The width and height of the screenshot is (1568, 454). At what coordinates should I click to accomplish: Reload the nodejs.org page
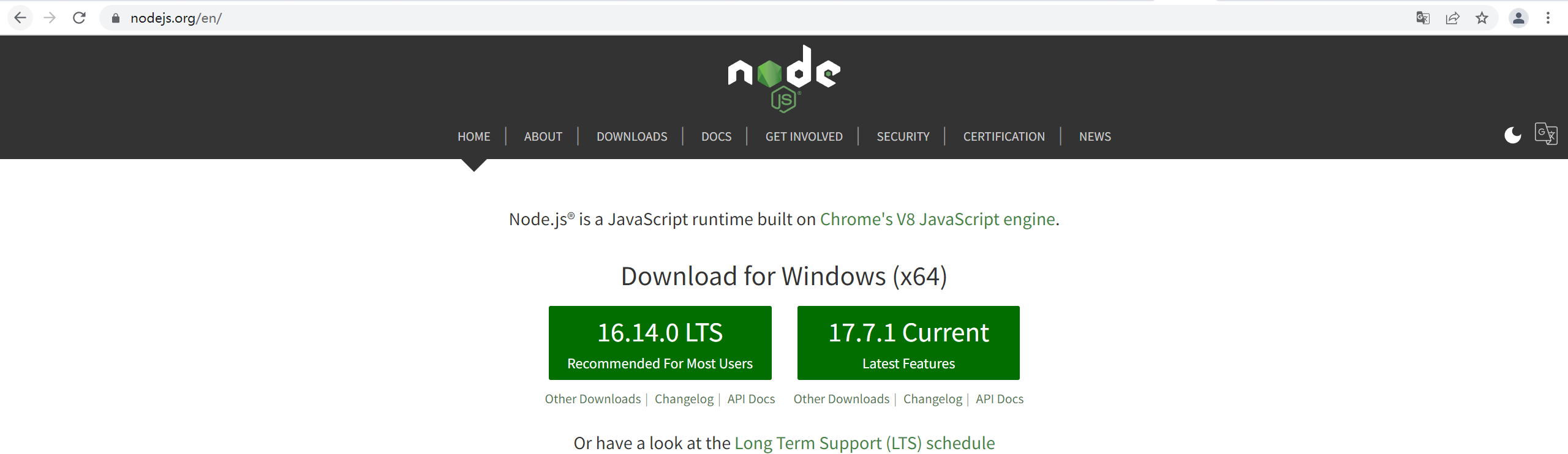[x=79, y=18]
